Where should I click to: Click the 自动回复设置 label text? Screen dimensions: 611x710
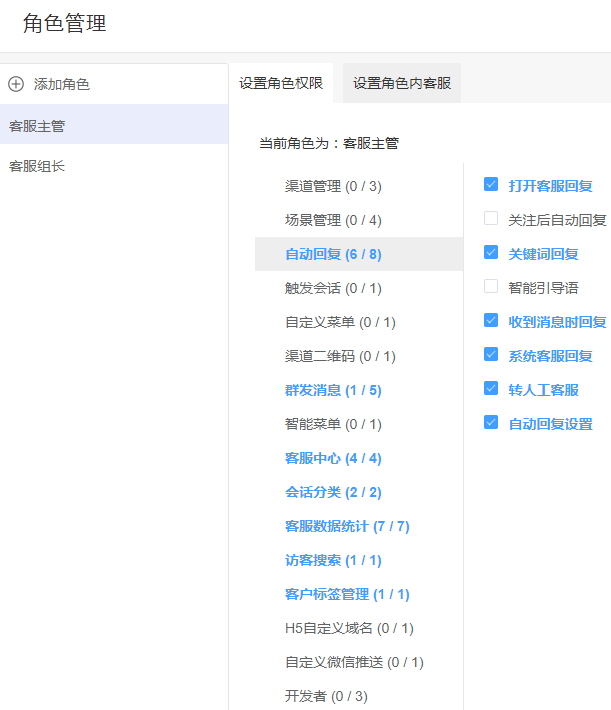click(x=550, y=424)
